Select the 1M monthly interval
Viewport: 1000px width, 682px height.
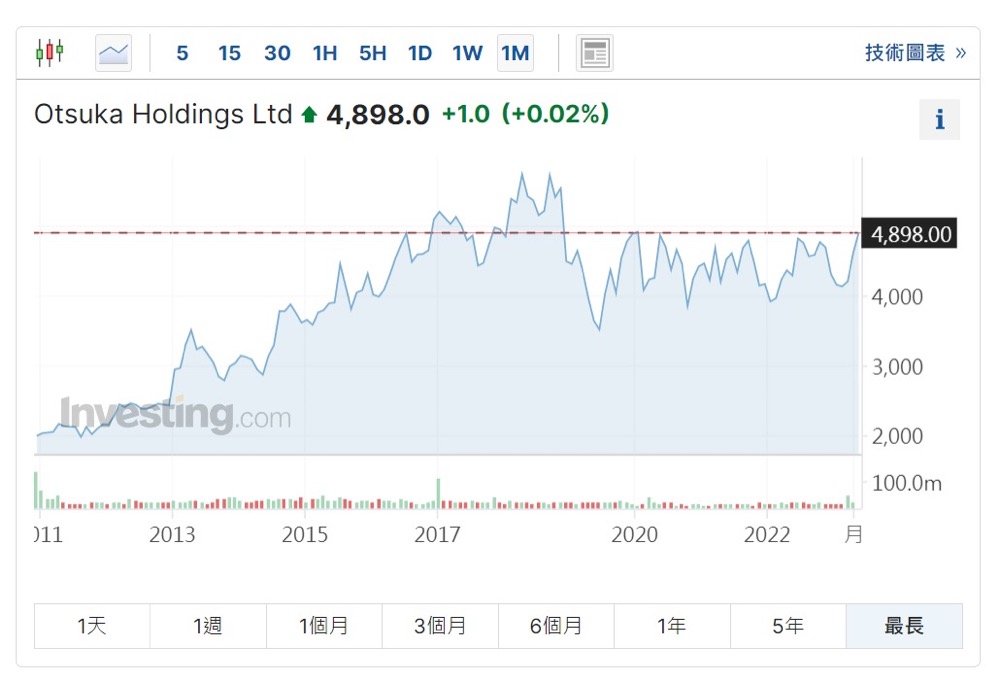pyautogui.click(x=515, y=53)
